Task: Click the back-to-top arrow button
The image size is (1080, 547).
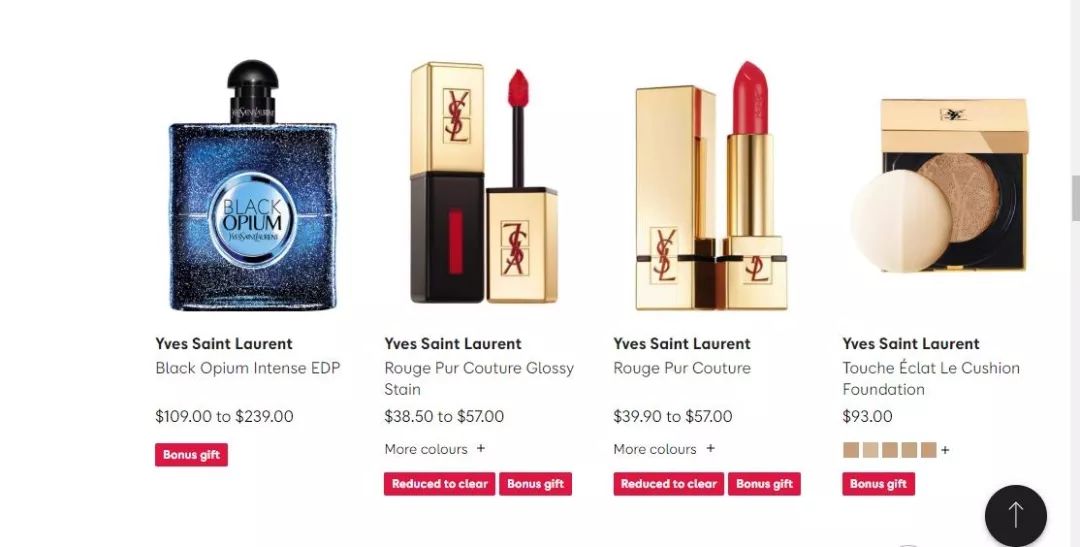Action: pyautogui.click(x=1015, y=515)
